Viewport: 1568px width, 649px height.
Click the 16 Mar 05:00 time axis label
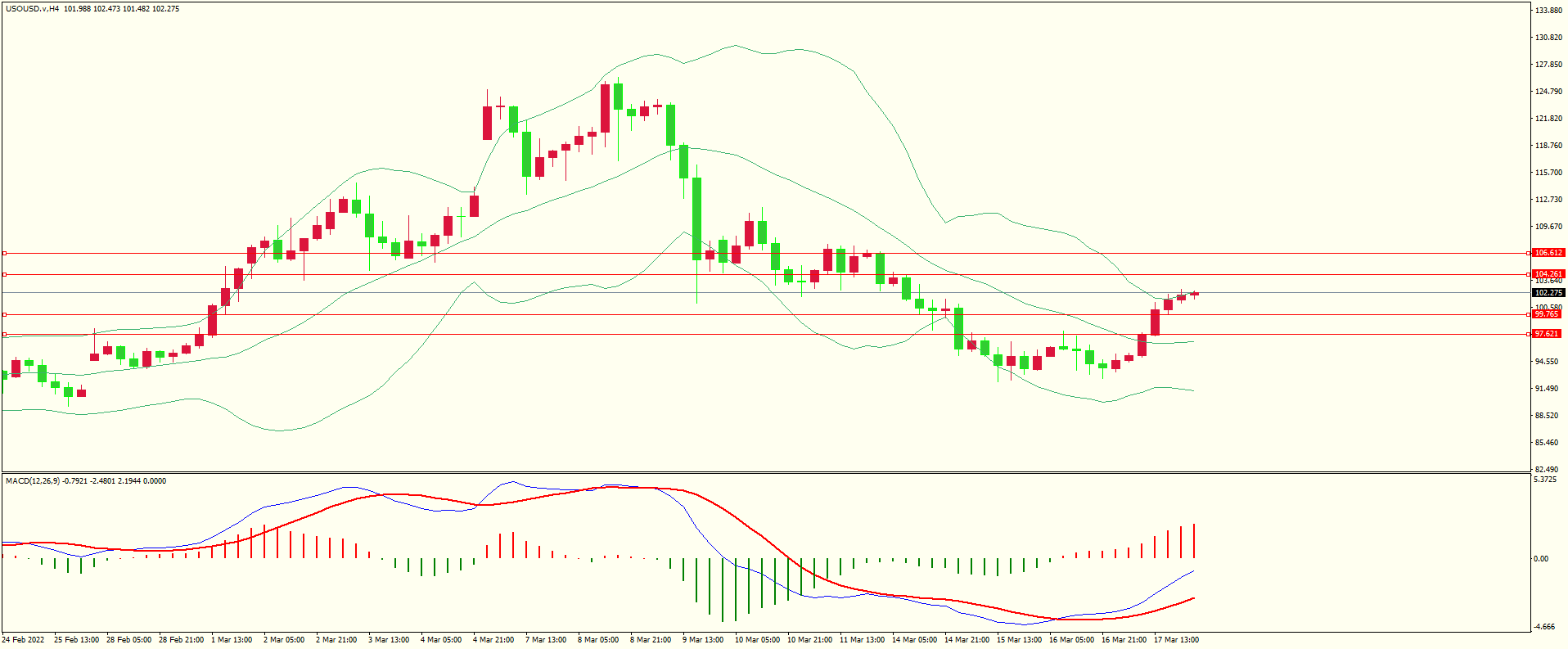tap(1071, 640)
